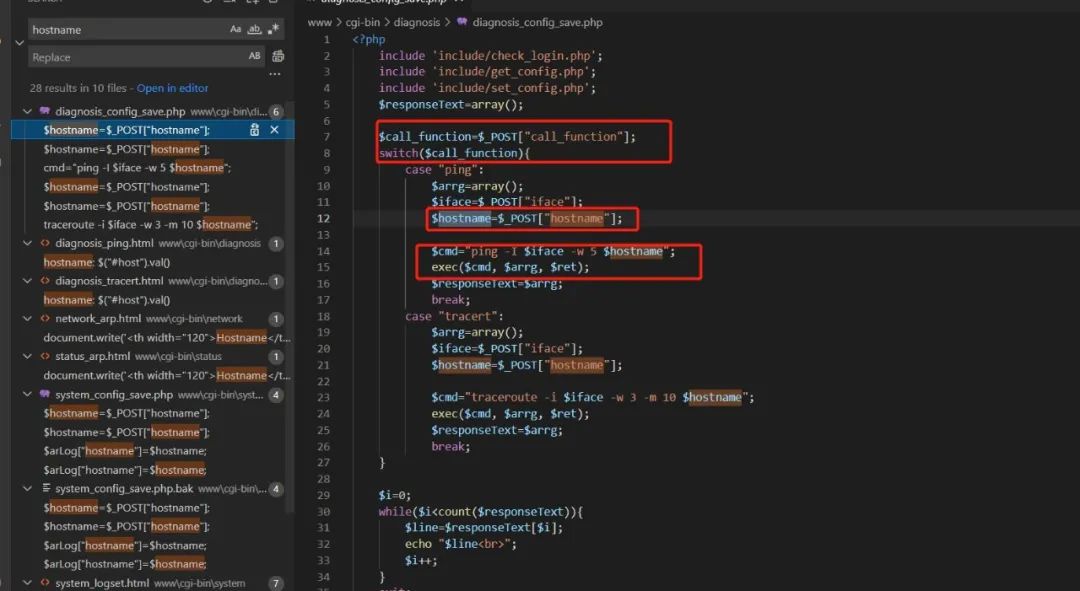This screenshot has height=591, width=1080.
Task: Click HTML file icon of diagnosis_tracert.html
Action: 45,281
